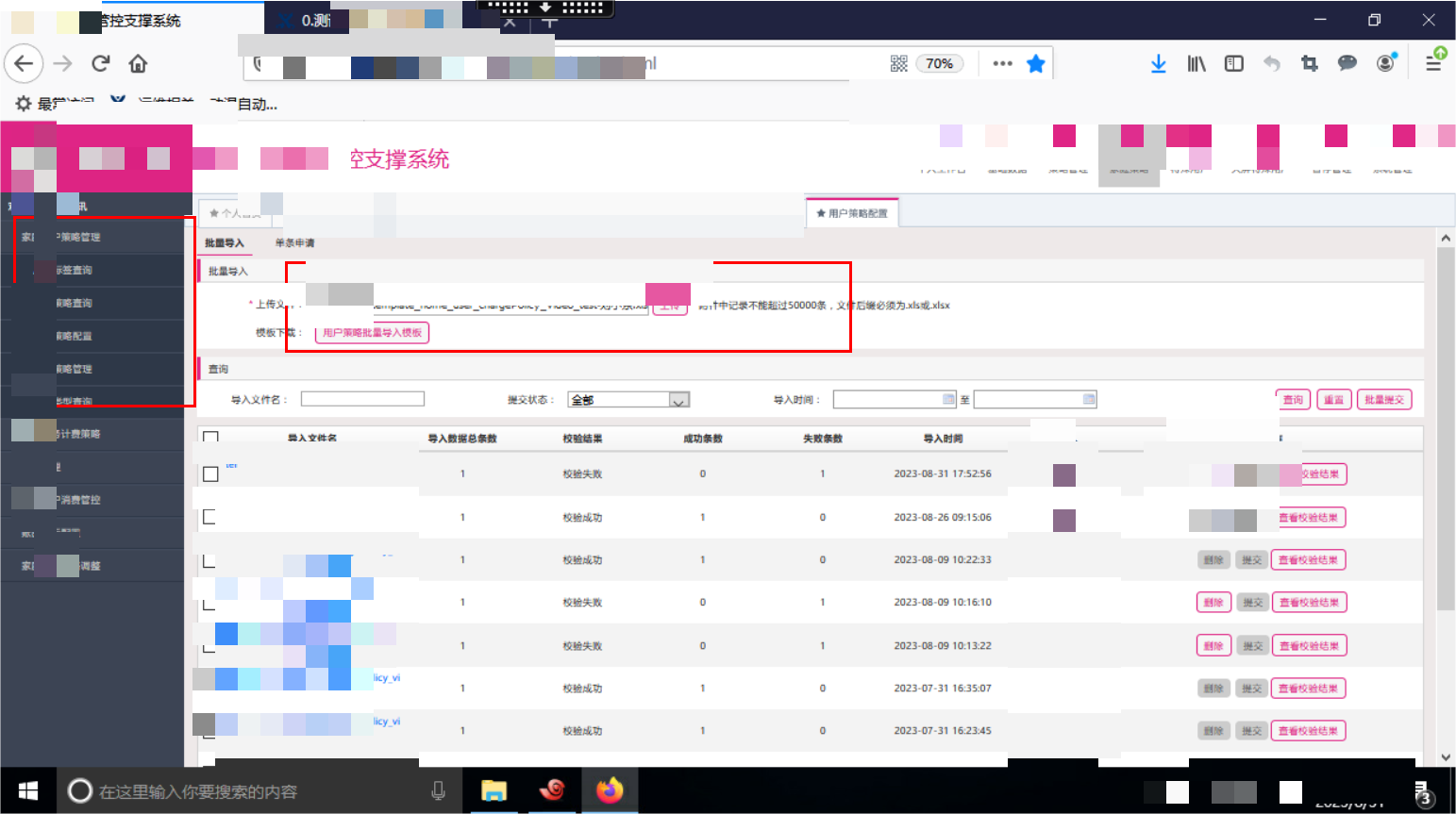Go back with the browser back arrow

[x=24, y=63]
